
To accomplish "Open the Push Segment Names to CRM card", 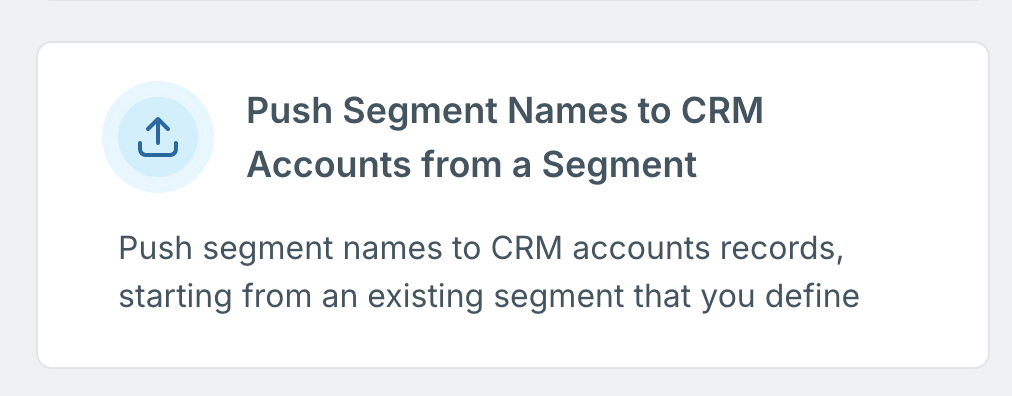I will [513, 205].
